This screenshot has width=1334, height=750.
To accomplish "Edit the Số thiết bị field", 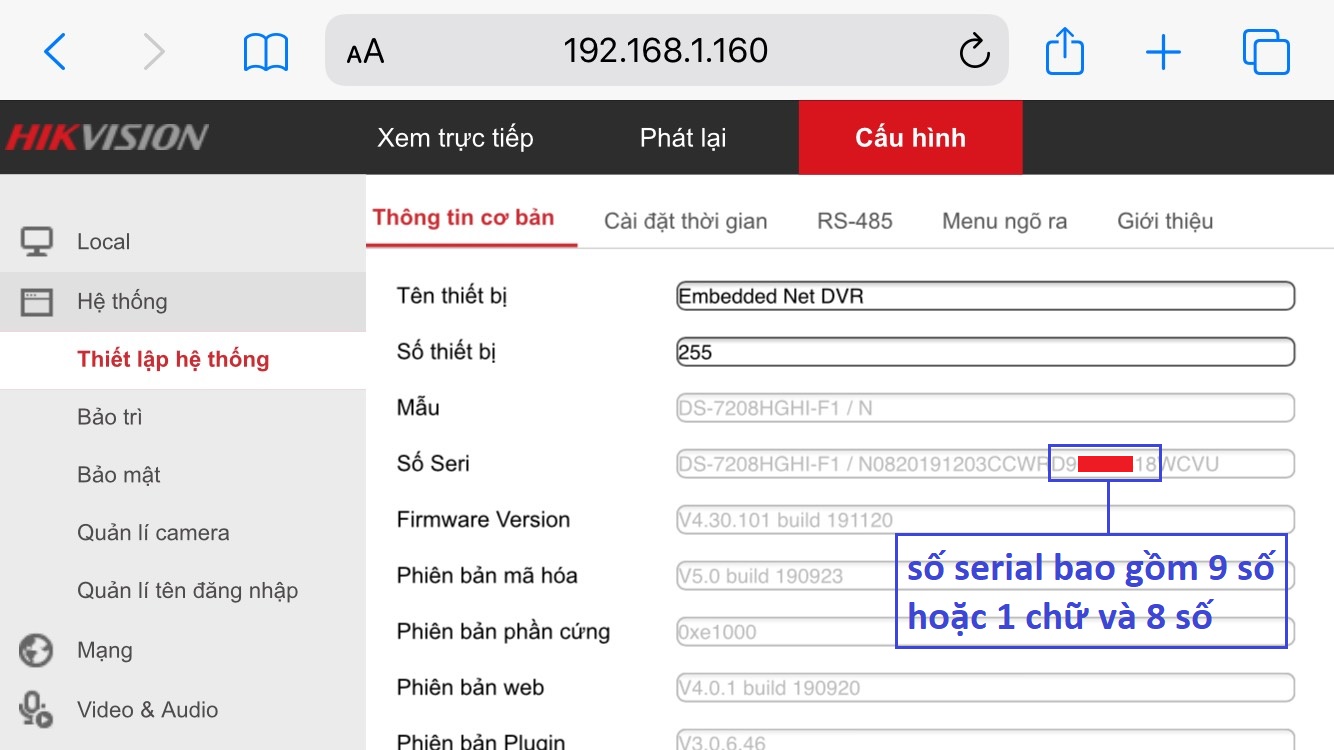I will point(985,352).
